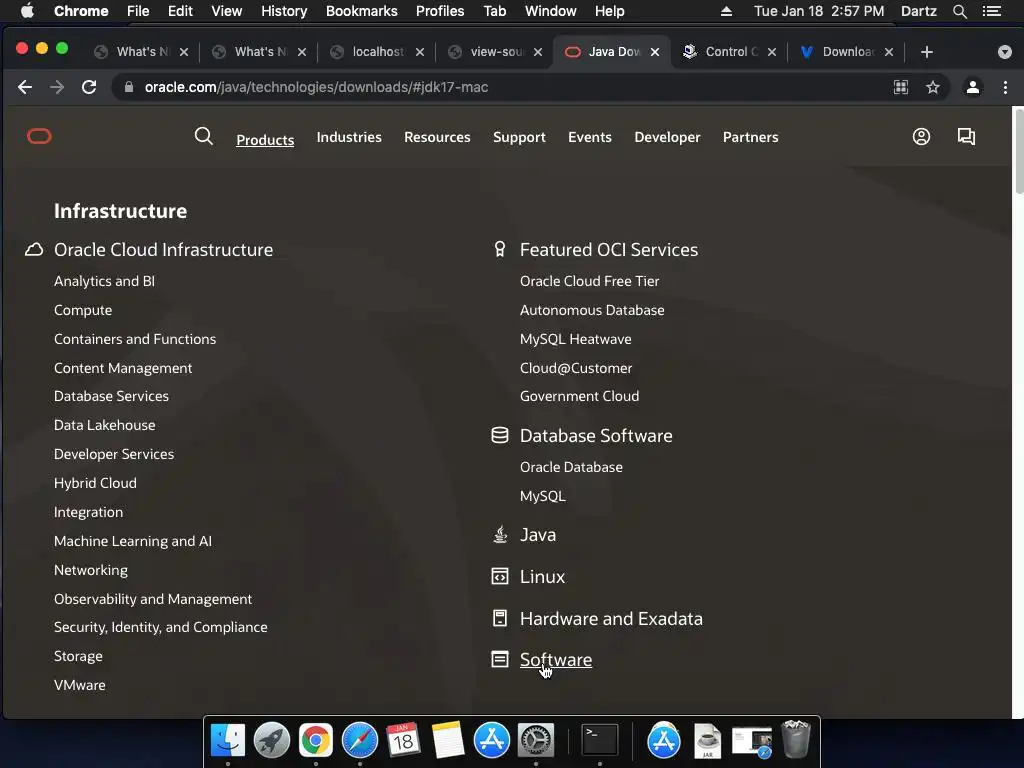The height and width of the screenshot is (768, 1024).
Task: Switch to the localhost tab
Action: tap(377, 52)
